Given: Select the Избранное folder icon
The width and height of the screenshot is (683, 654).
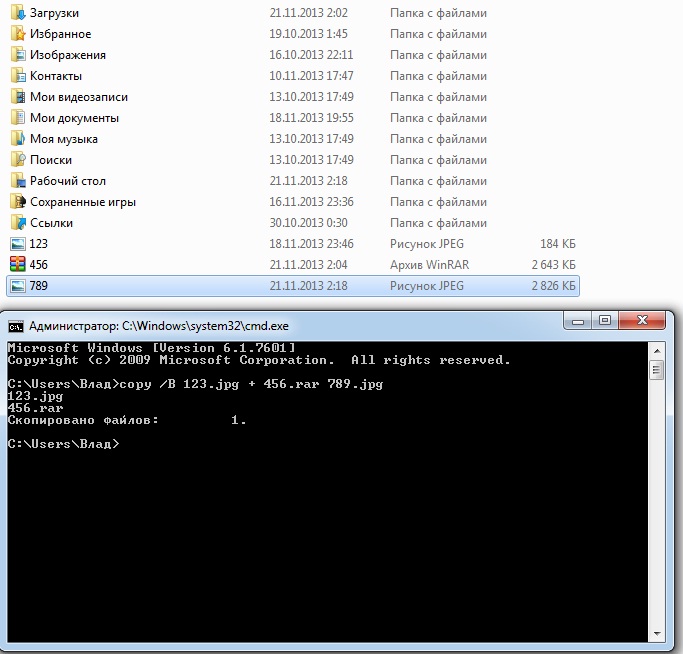Looking at the screenshot, I should (18, 34).
